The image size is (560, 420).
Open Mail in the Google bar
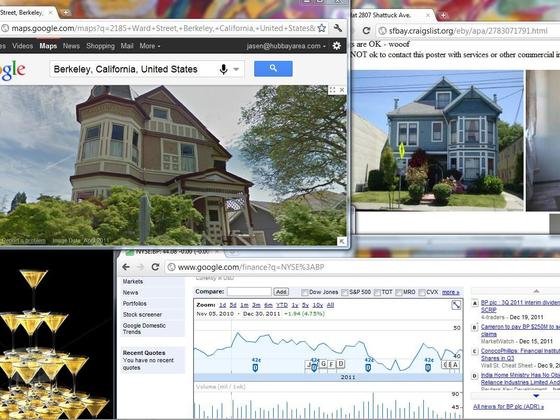click(x=126, y=46)
